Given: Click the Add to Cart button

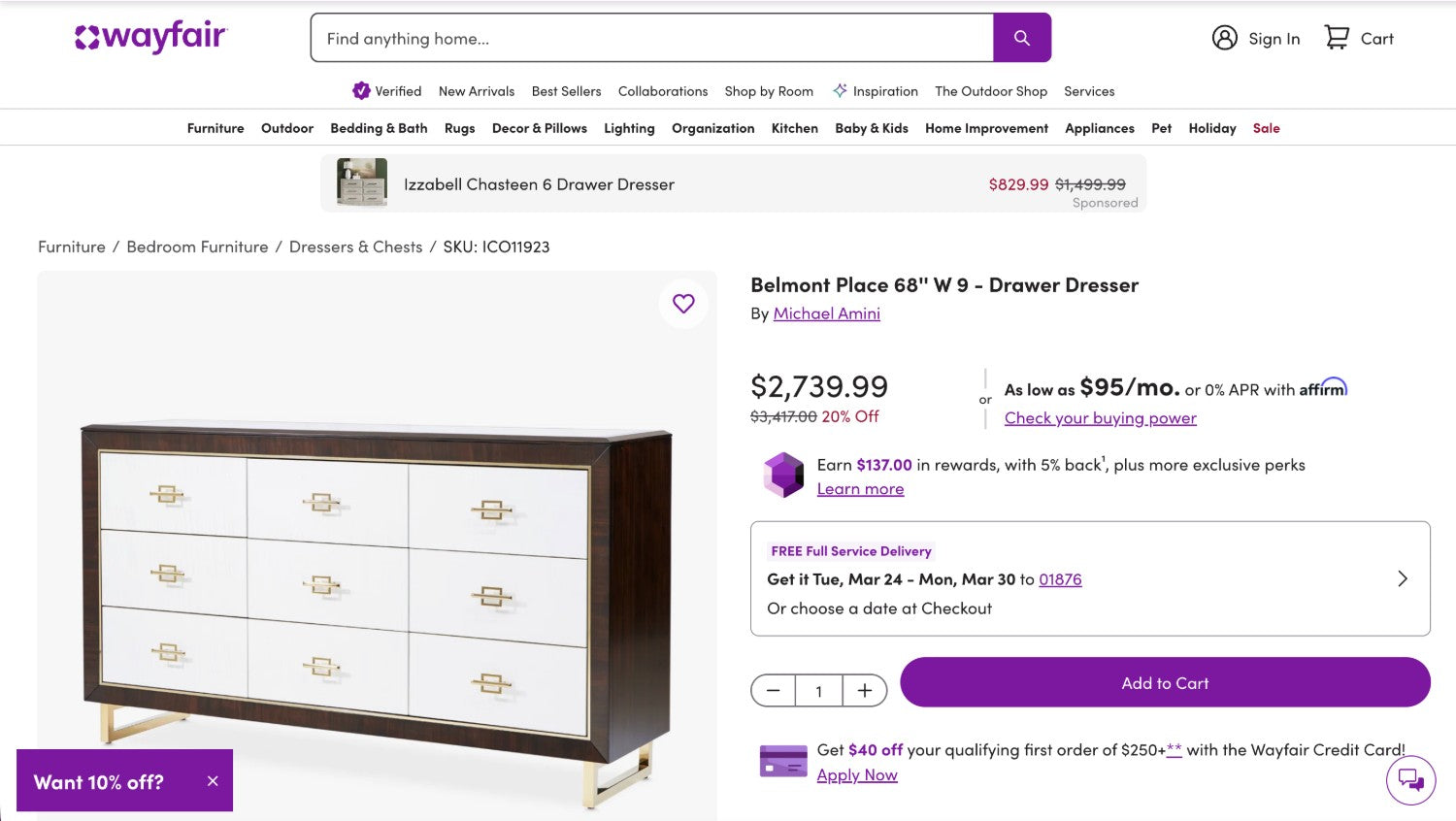Looking at the screenshot, I should tap(1165, 683).
